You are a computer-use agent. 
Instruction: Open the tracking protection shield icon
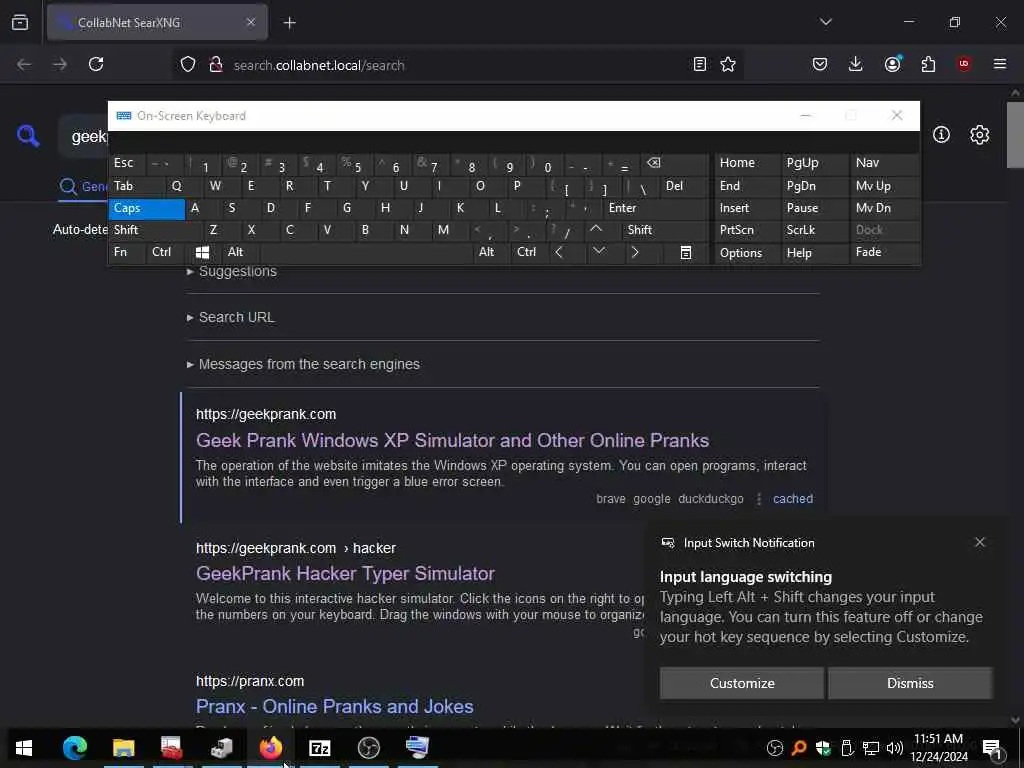tap(188, 65)
